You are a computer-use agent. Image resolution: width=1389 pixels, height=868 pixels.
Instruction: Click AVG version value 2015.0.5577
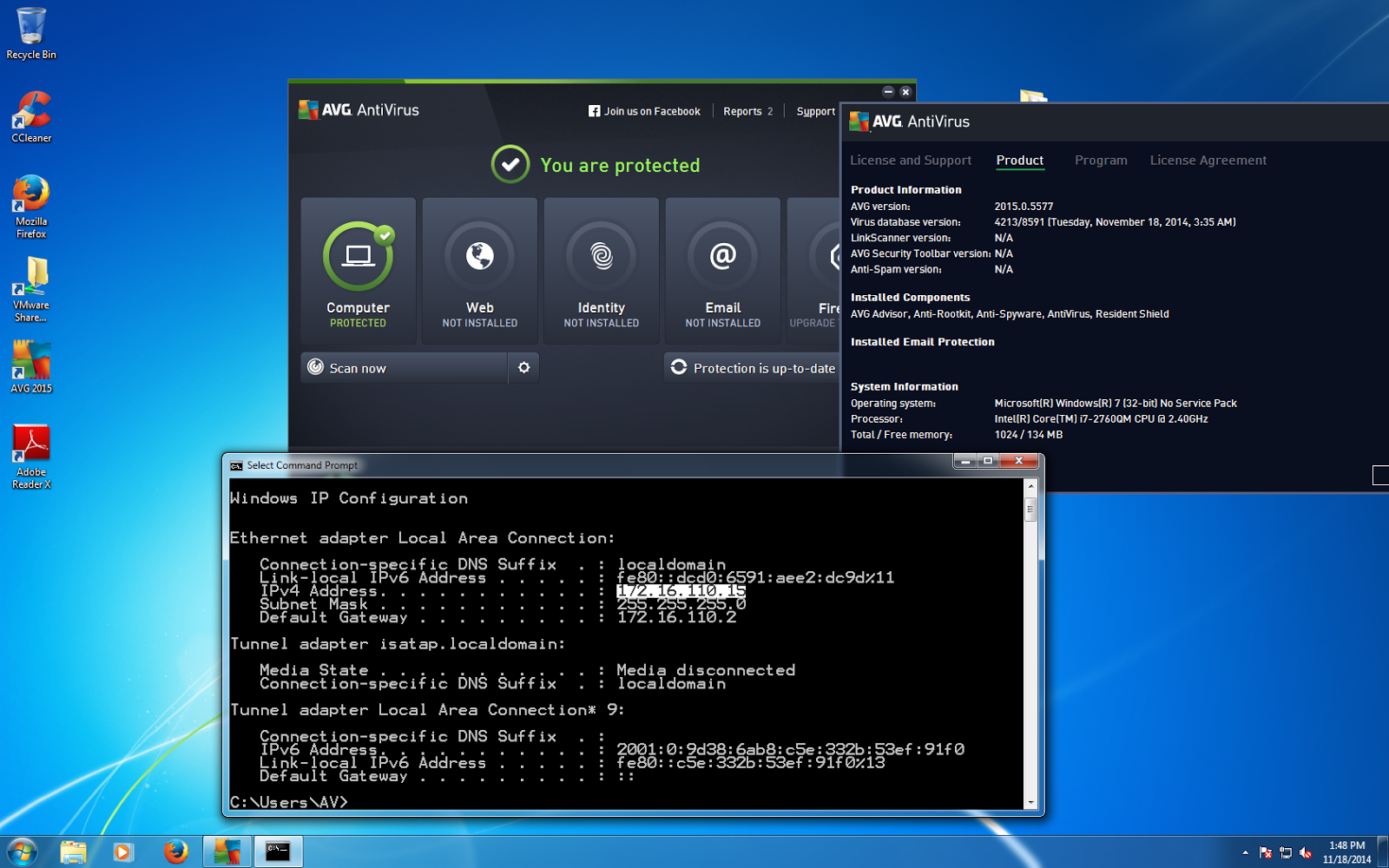click(1024, 207)
